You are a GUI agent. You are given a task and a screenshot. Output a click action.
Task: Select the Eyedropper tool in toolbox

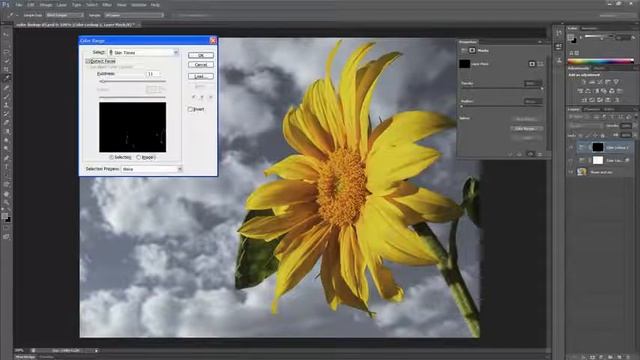click(6, 78)
